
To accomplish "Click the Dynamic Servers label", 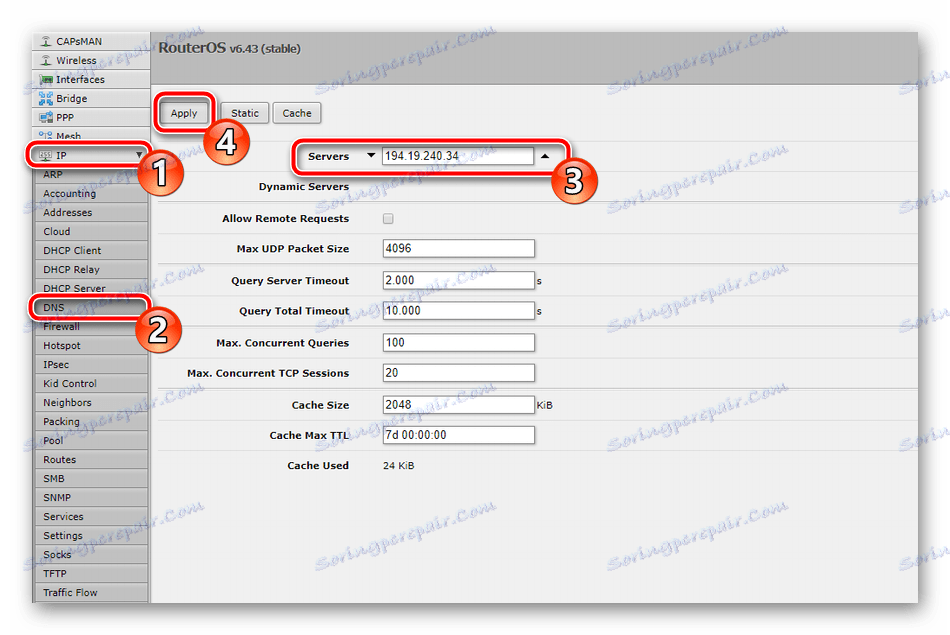I will [x=304, y=187].
